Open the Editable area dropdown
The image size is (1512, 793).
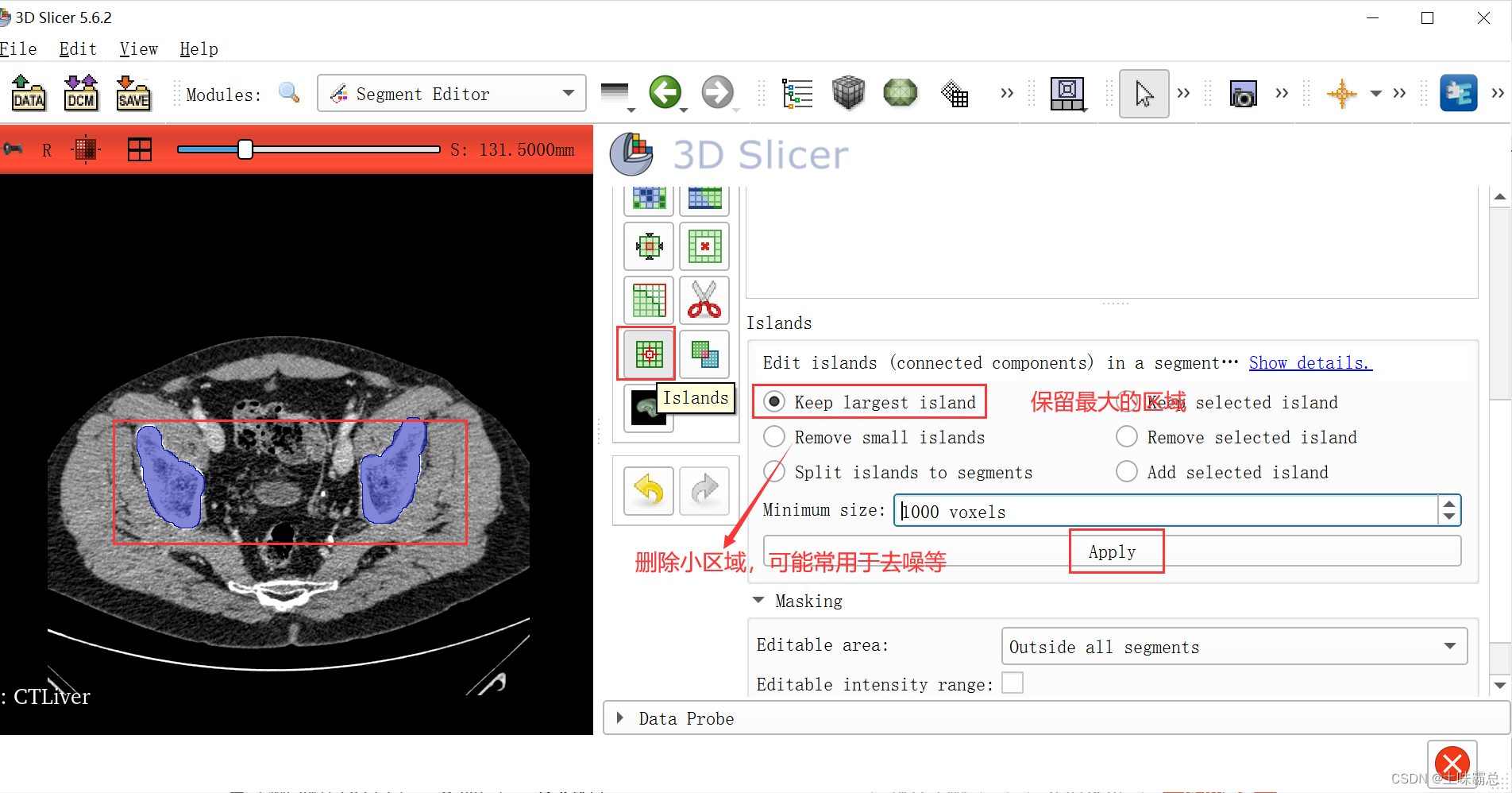tap(1234, 647)
